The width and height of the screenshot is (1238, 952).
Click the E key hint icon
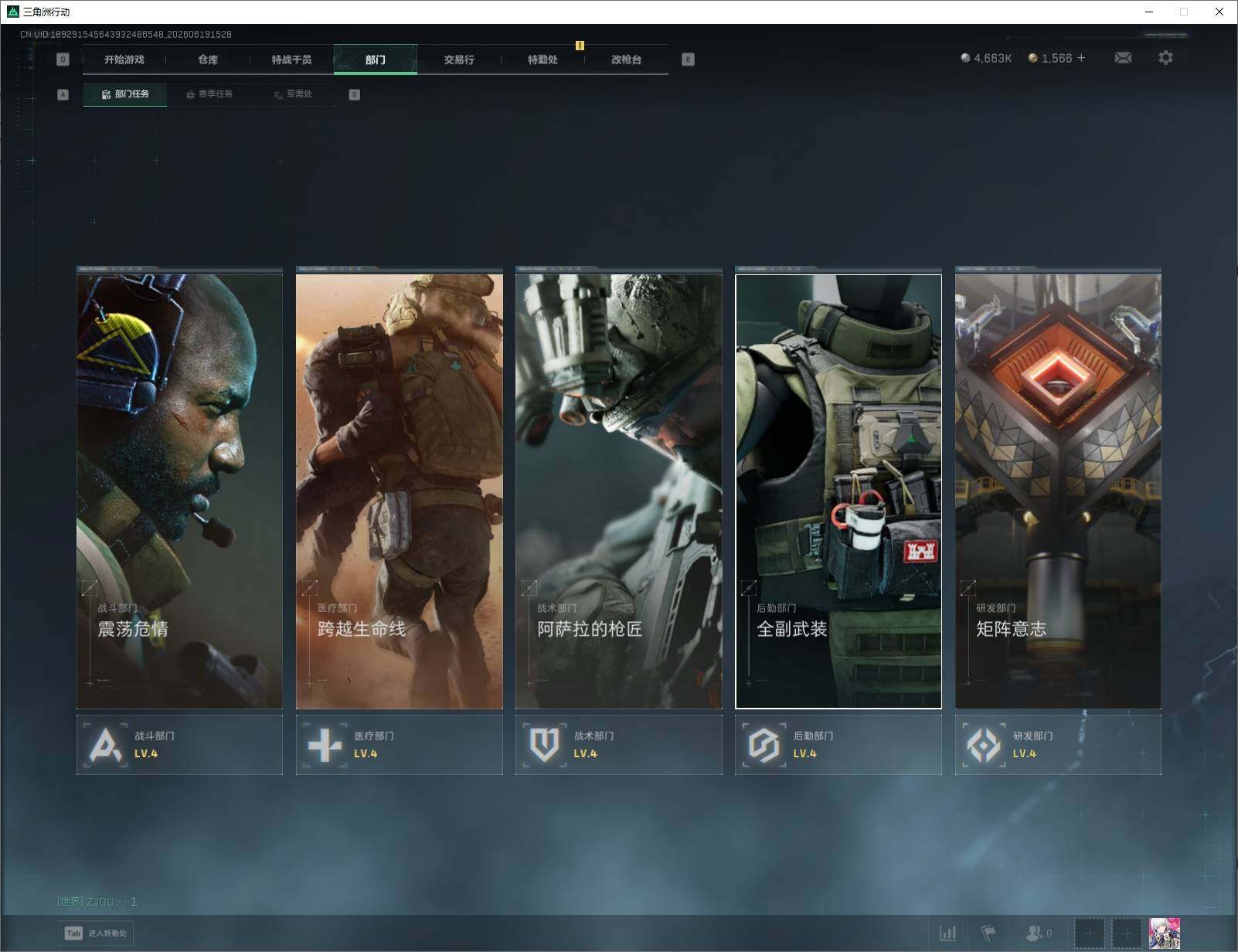coord(688,59)
